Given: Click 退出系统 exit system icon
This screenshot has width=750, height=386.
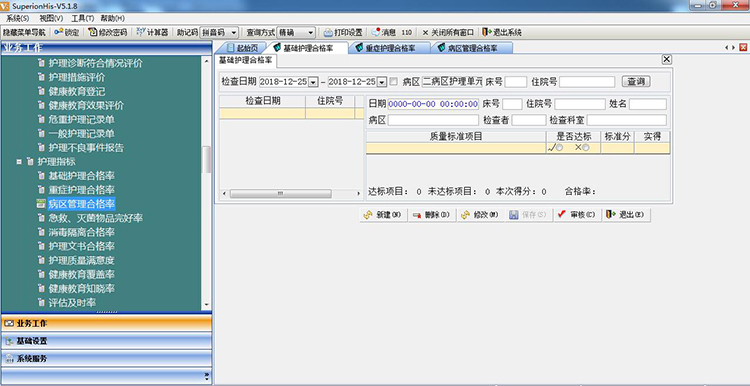Looking at the screenshot, I should click(502, 33).
